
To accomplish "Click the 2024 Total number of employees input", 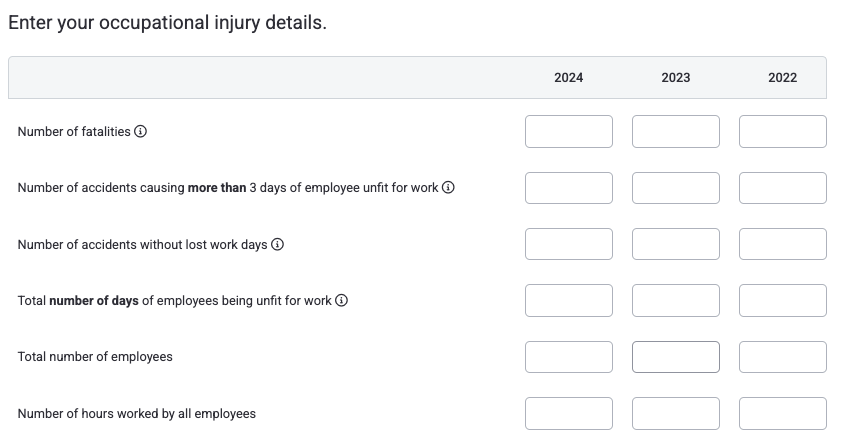I will click(x=569, y=356).
